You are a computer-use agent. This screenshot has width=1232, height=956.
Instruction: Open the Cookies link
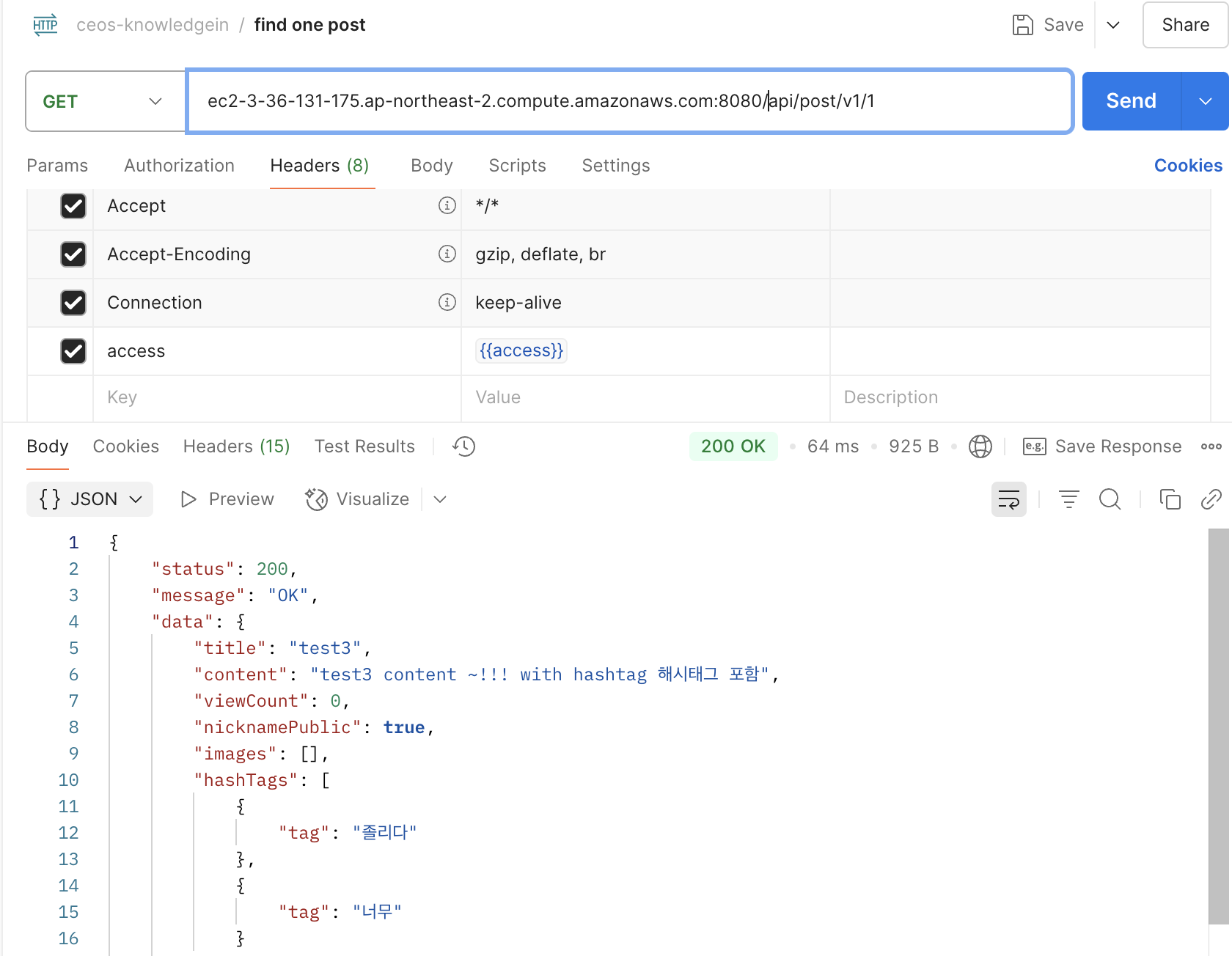[x=1188, y=166]
